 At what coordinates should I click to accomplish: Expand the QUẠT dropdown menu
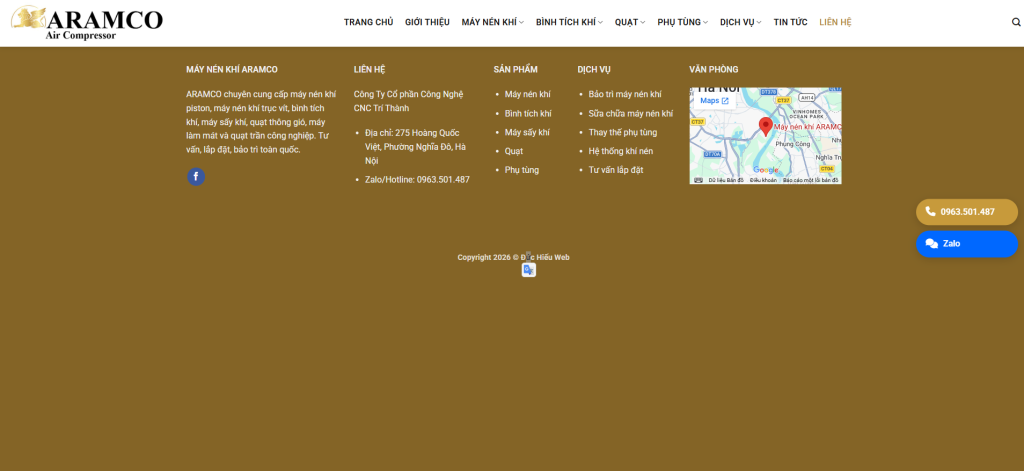pyautogui.click(x=630, y=22)
